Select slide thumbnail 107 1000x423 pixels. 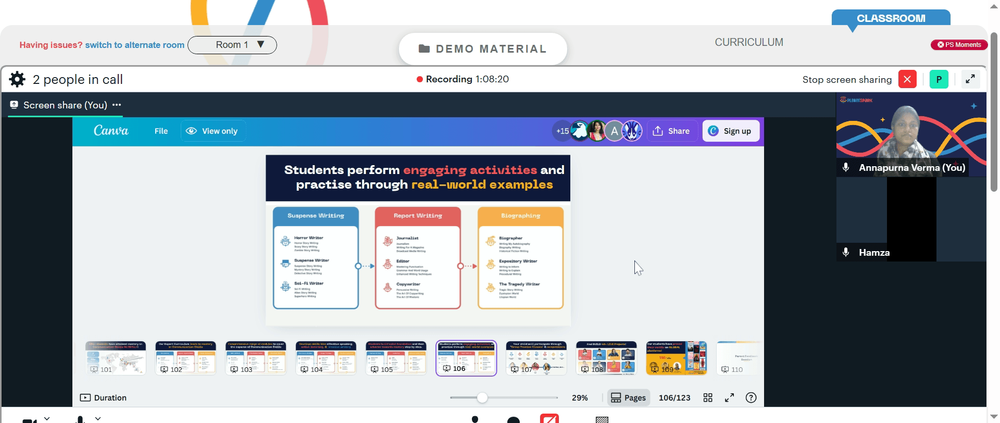(x=536, y=358)
